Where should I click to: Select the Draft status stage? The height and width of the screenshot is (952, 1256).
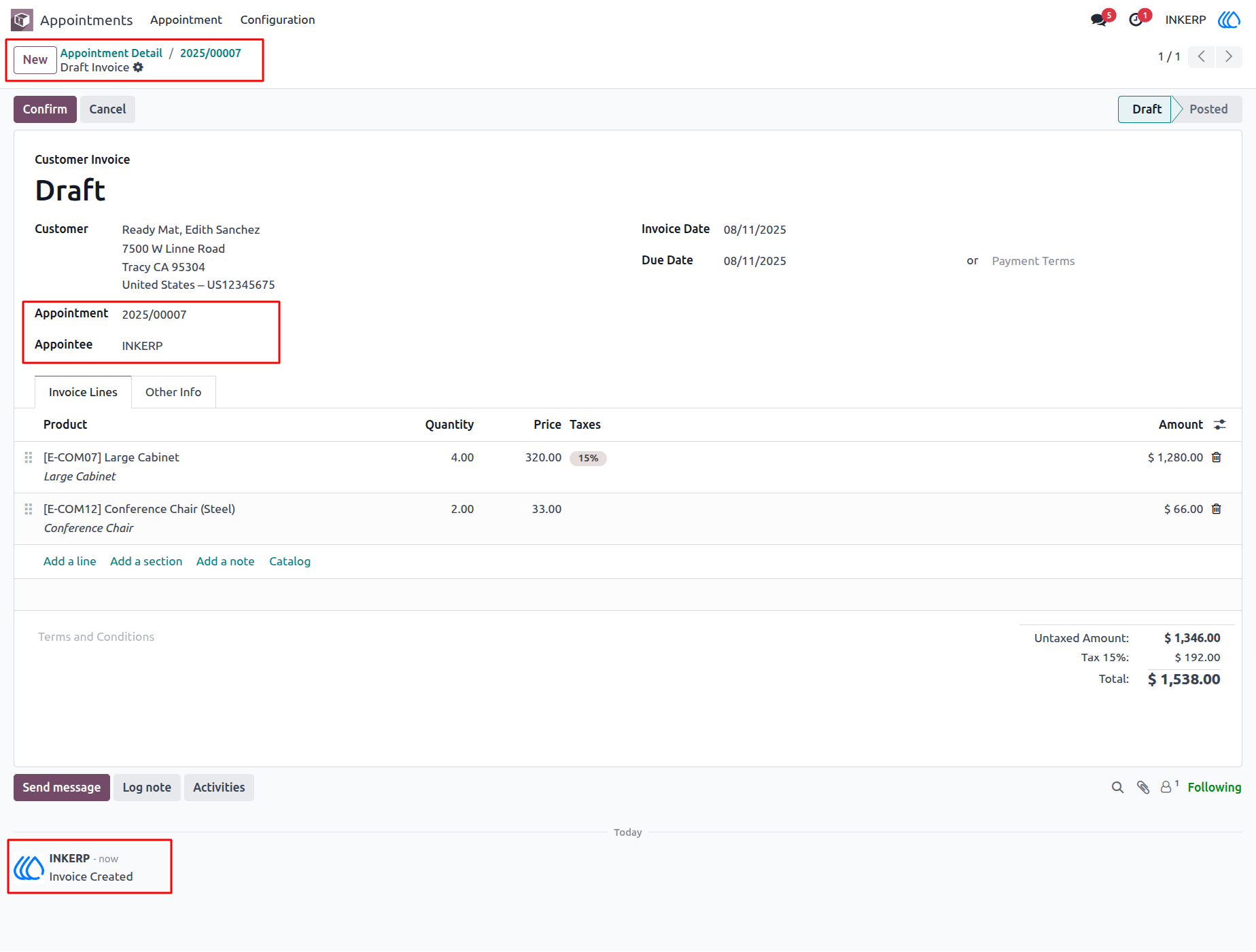(x=1147, y=109)
